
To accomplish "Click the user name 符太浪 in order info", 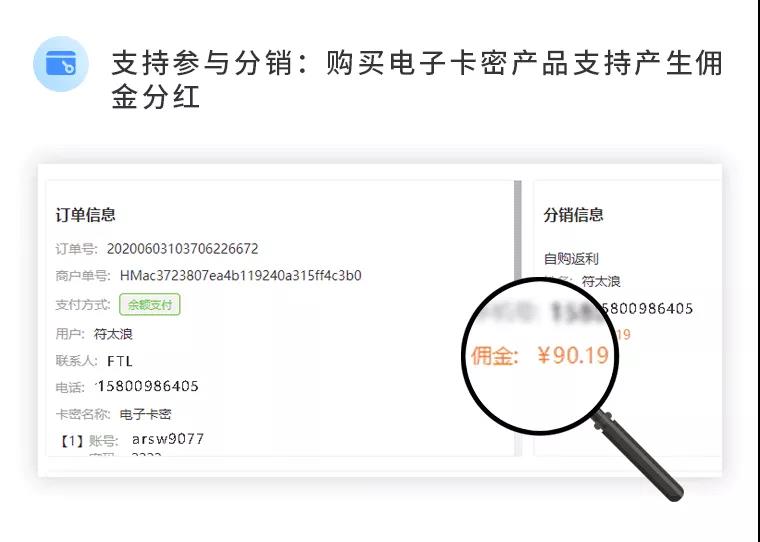I will 113,334.
